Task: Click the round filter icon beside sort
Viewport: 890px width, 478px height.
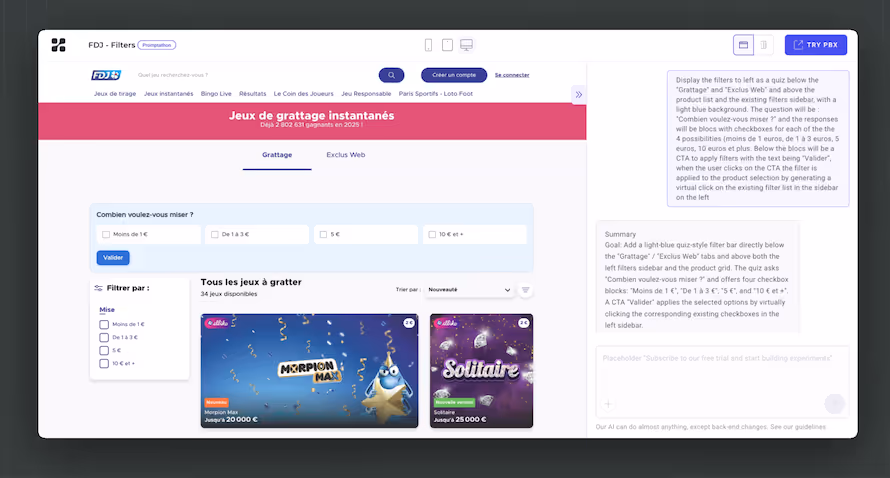Action: pos(526,290)
